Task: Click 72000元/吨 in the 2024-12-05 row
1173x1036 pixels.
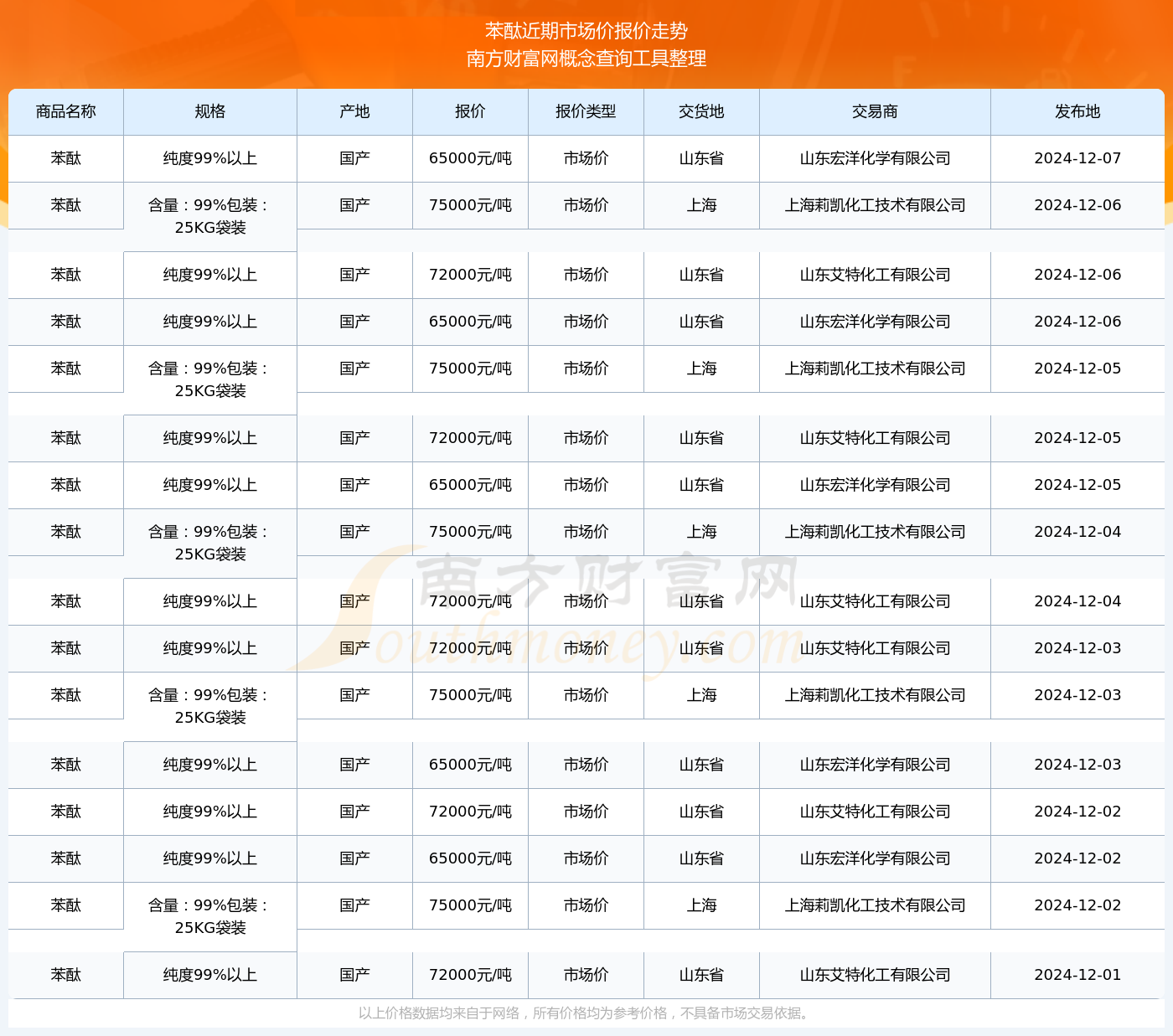Action: point(470,438)
